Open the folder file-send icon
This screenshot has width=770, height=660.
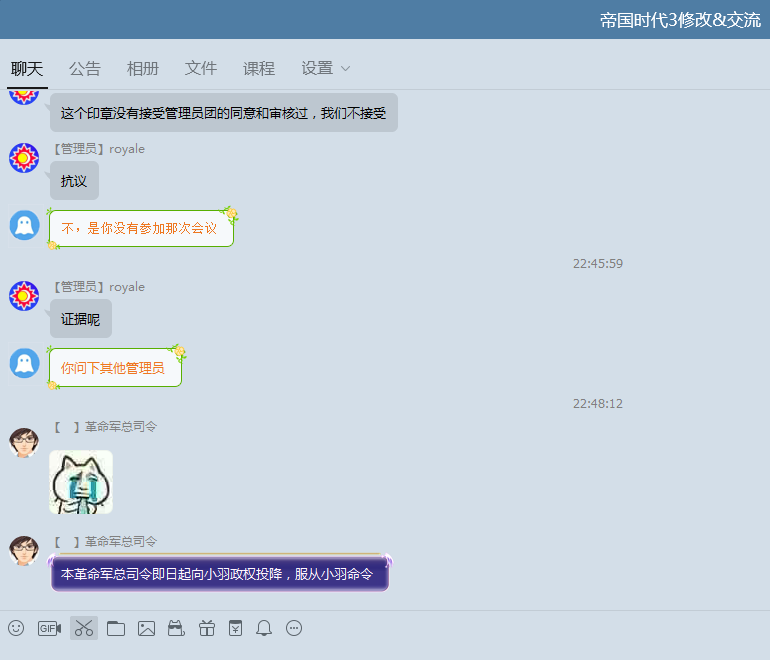tap(116, 629)
